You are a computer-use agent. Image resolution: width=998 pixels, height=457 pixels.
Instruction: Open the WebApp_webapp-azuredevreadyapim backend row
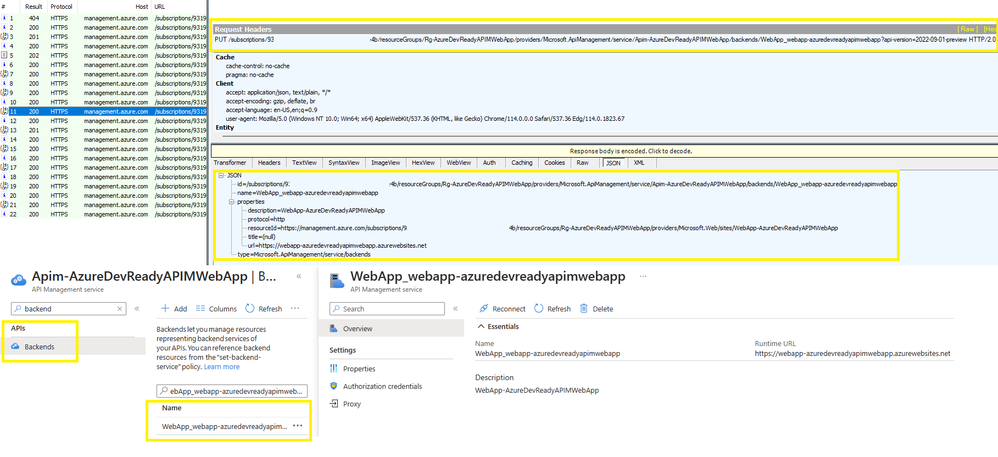(225, 426)
